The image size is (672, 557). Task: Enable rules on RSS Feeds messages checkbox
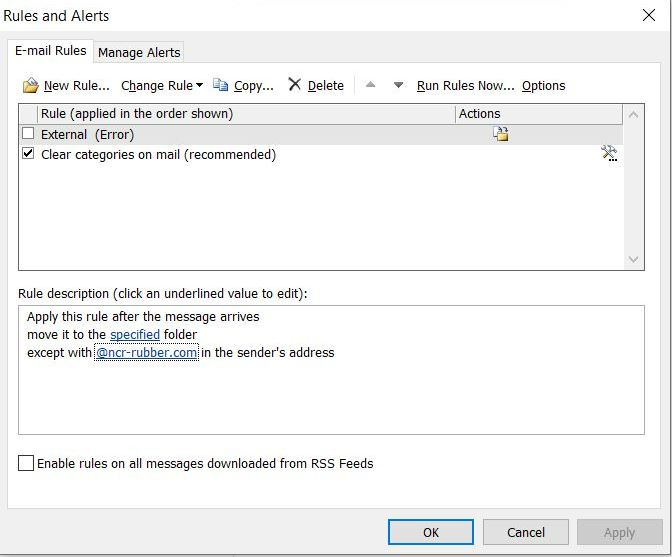[26, 464]
